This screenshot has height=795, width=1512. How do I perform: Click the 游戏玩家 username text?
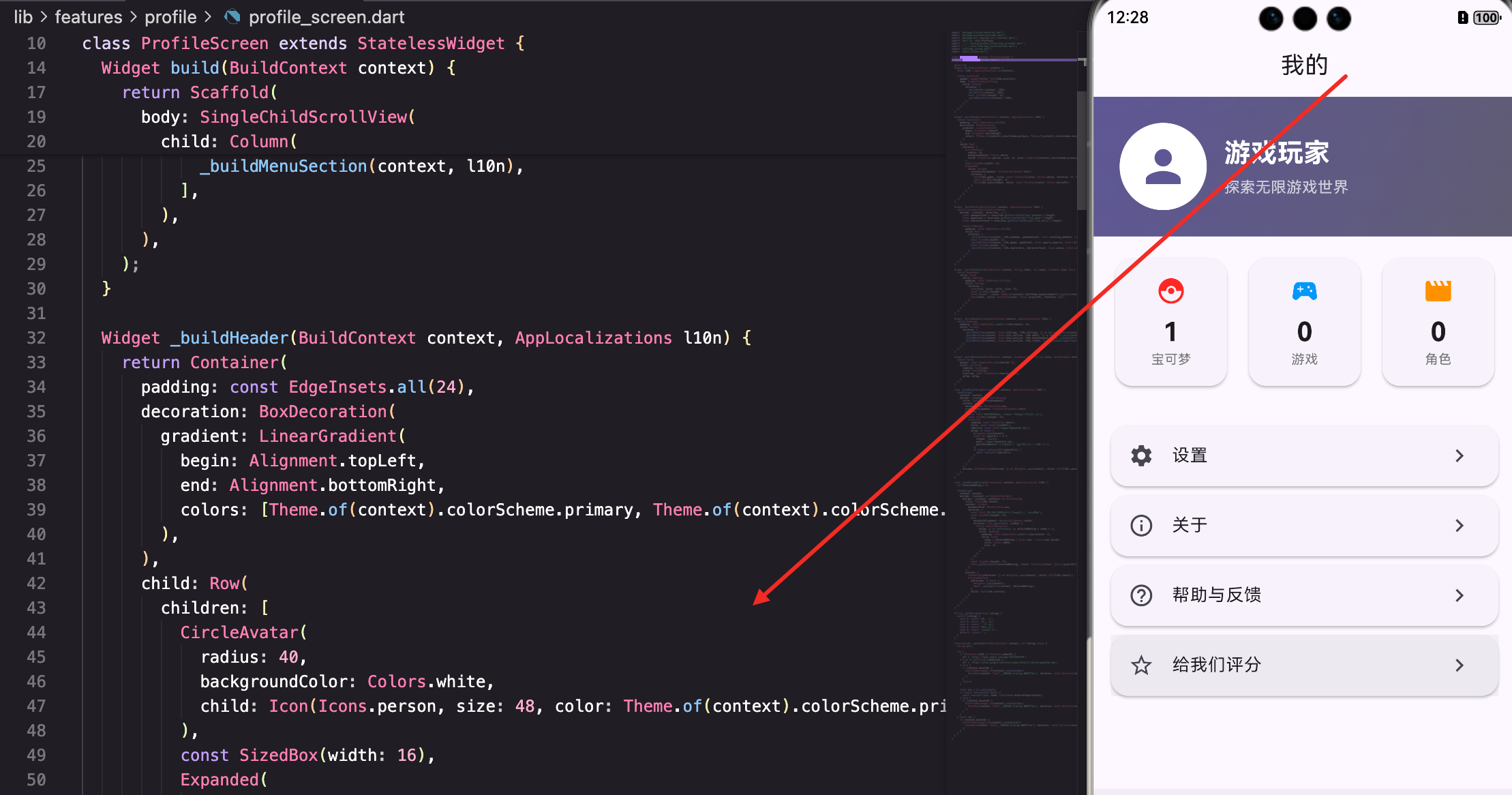click(x=1276, y=153)
